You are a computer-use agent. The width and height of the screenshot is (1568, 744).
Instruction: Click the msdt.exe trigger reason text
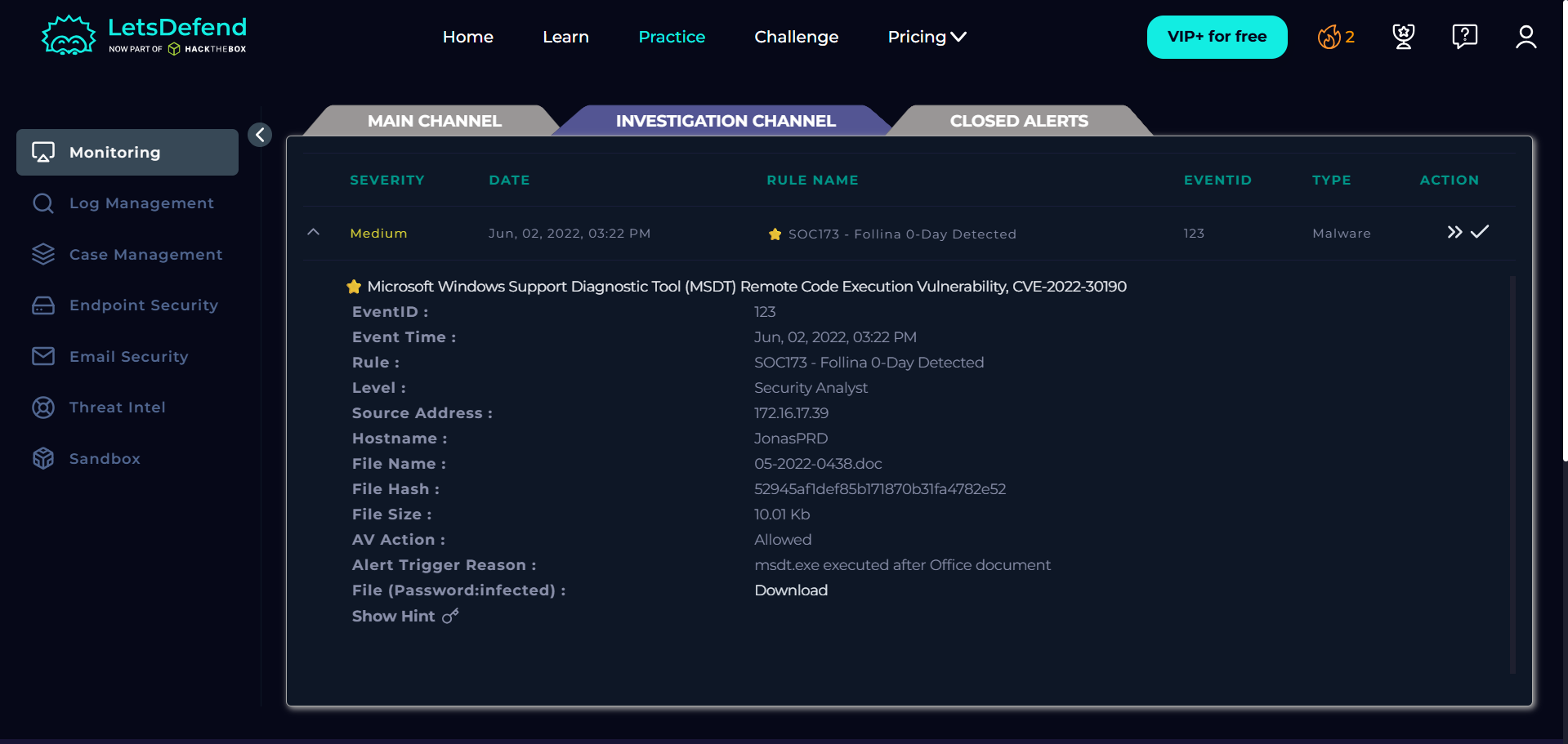tap(902, 565)
